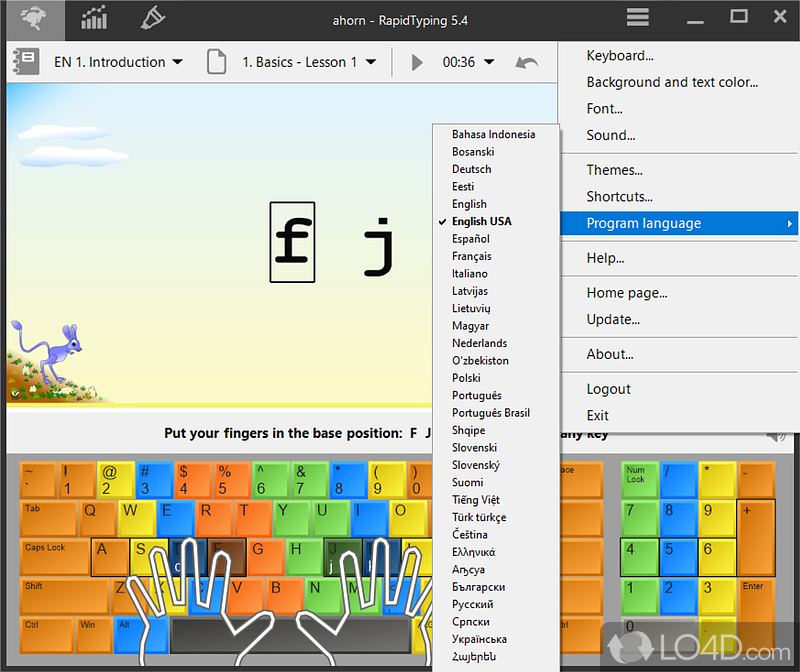
Task: Click the restart lesson arrow icon
Action: pos(526,62)
